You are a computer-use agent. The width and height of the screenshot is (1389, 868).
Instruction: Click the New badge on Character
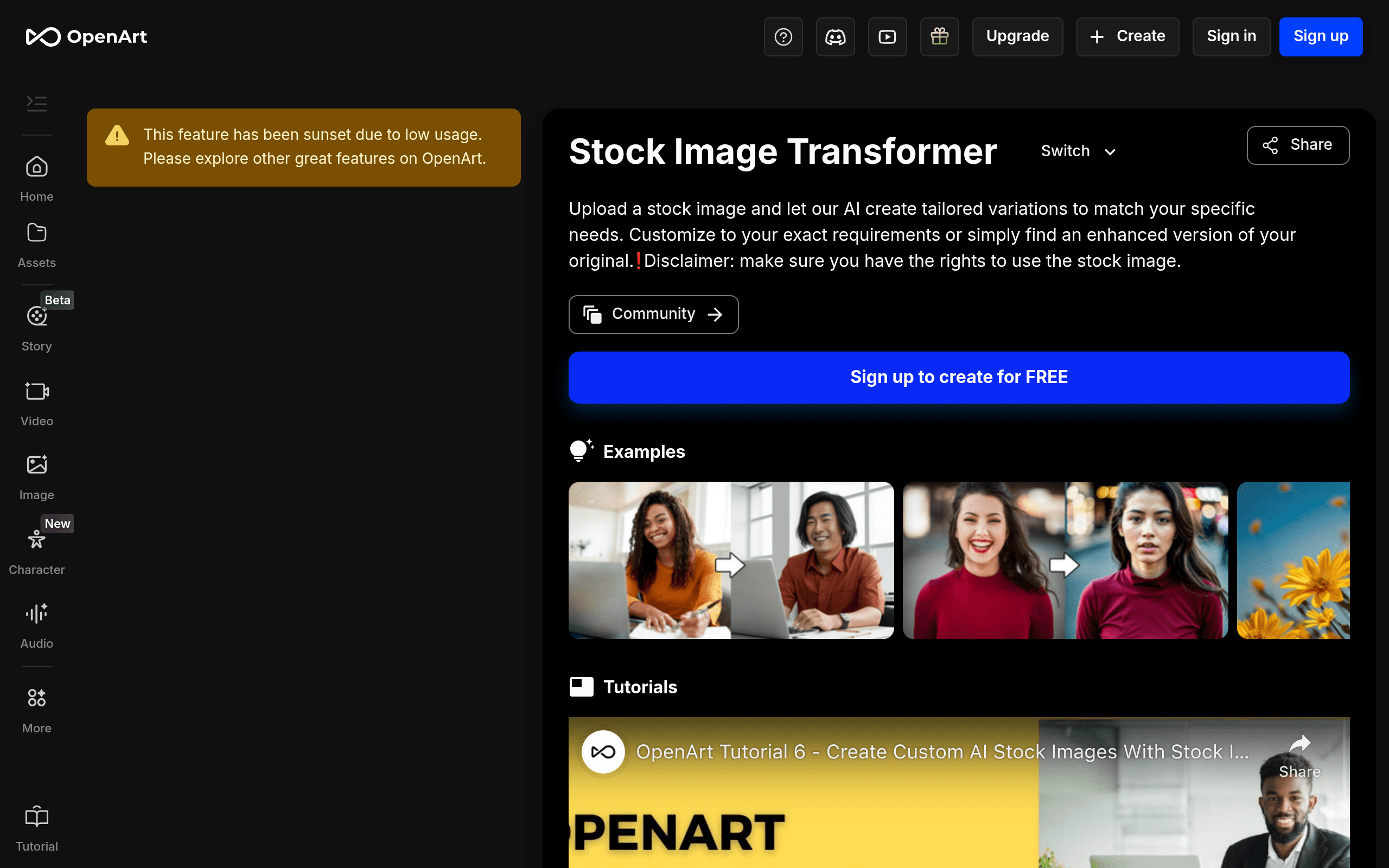(58, 524)
